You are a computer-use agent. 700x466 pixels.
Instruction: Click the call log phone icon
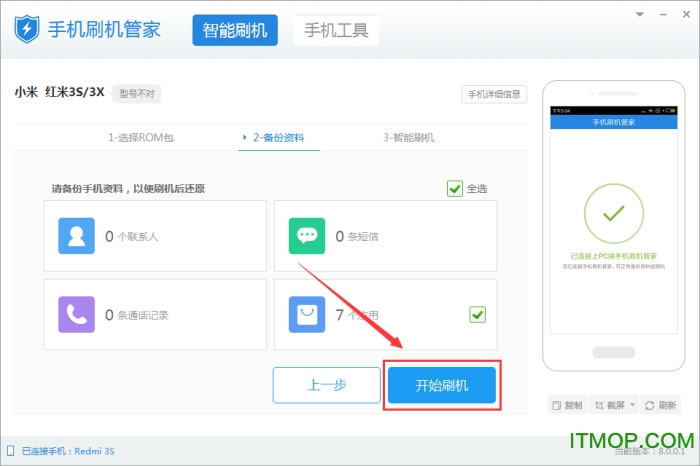click(x=76, y=314)
